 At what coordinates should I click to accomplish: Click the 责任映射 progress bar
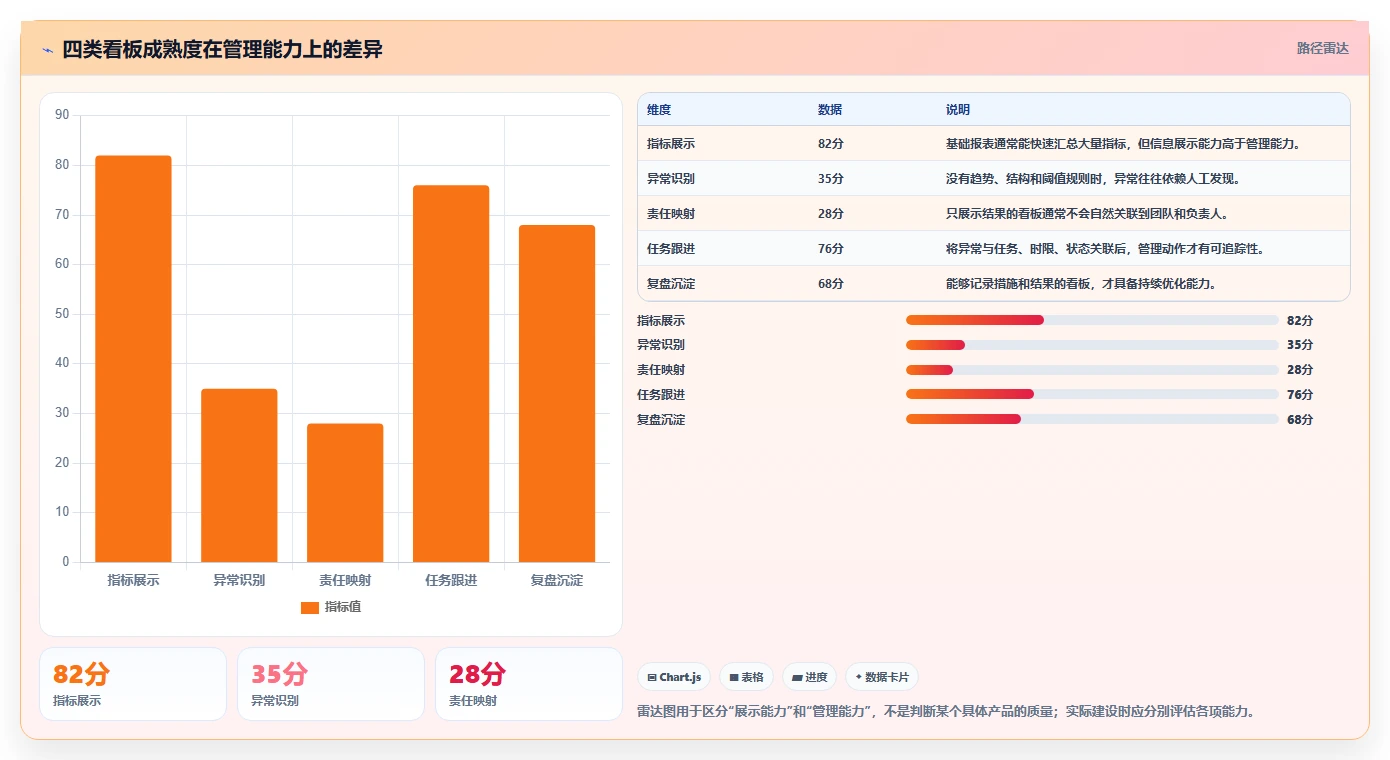[x=1092, y=370]
